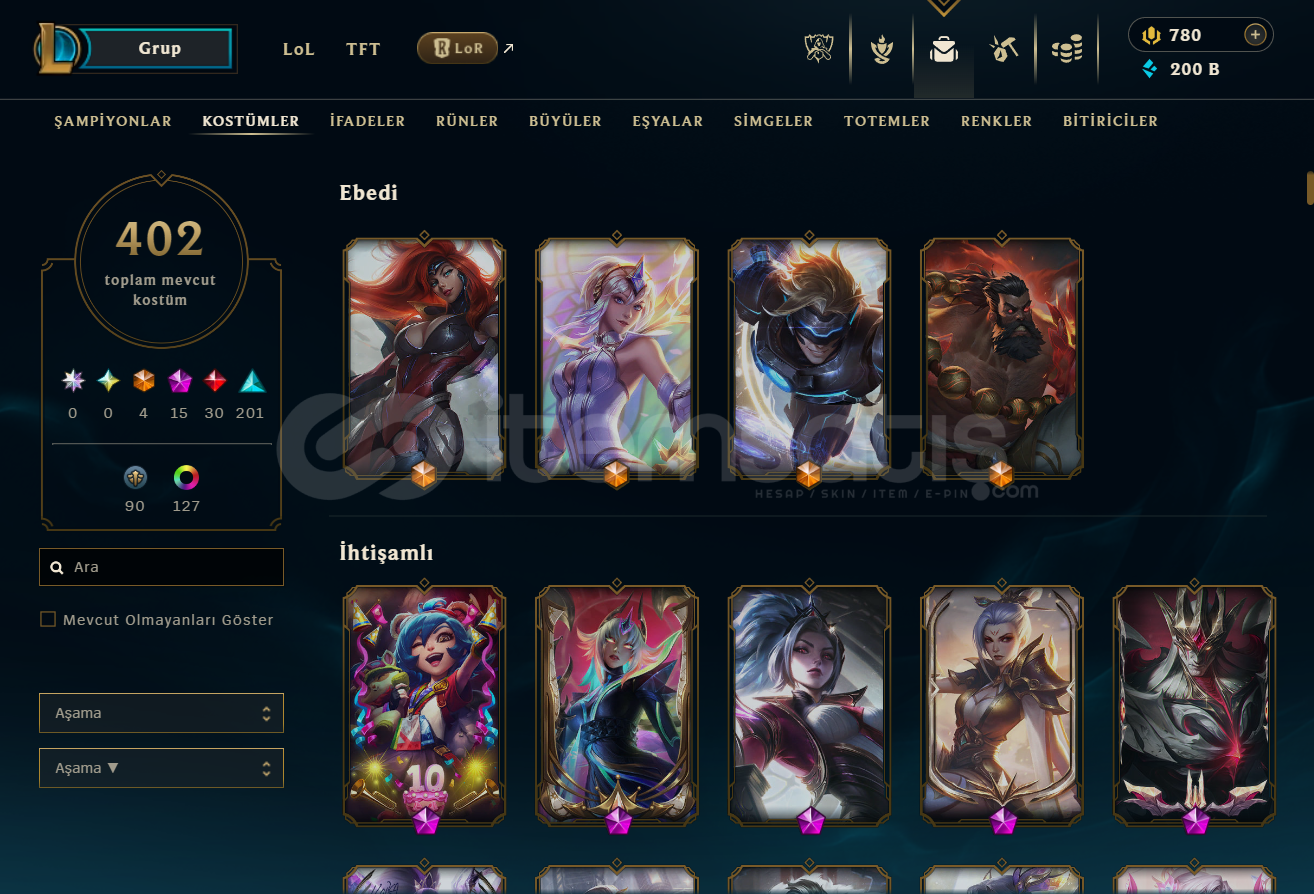Open the Profile laurel icon
Screen dimensions: 1314x894
point(881,49)
